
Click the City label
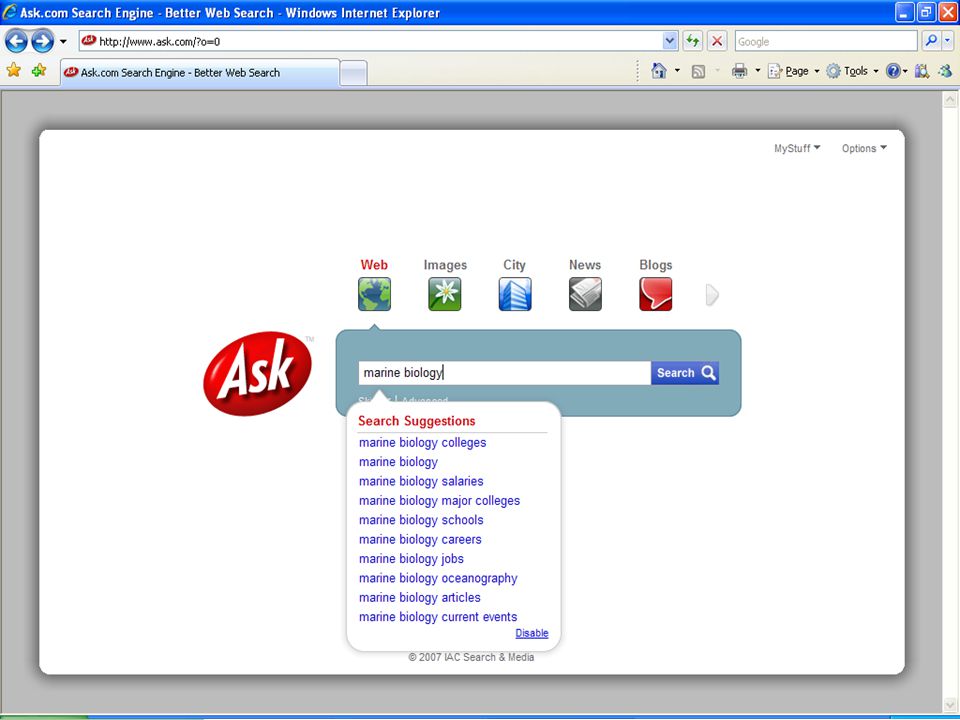pos(514,265)
